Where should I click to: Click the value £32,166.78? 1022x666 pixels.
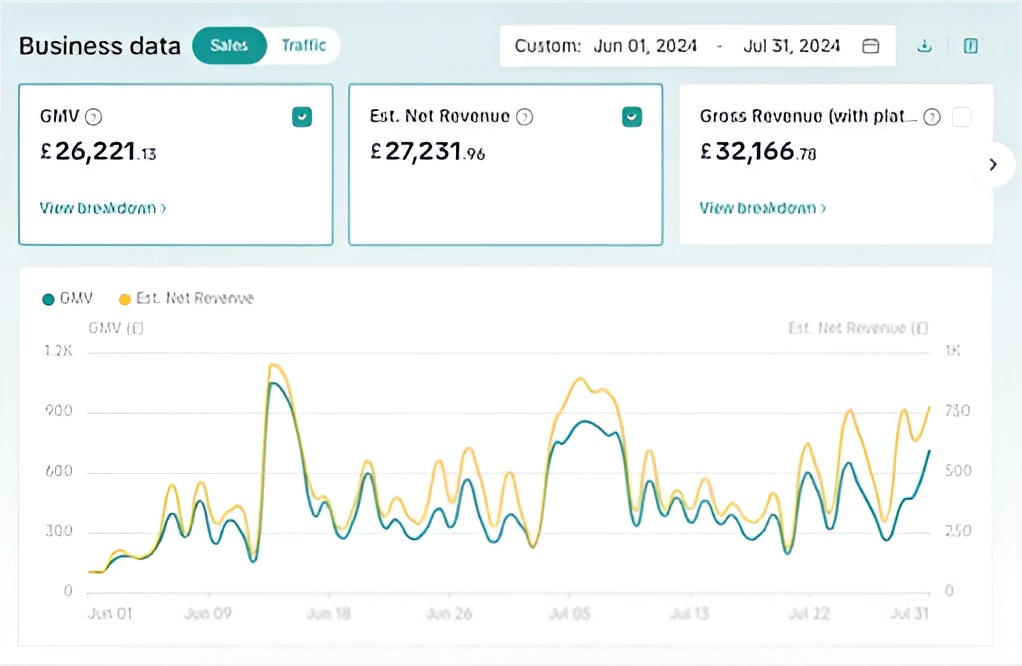click(x=758, y=152)
